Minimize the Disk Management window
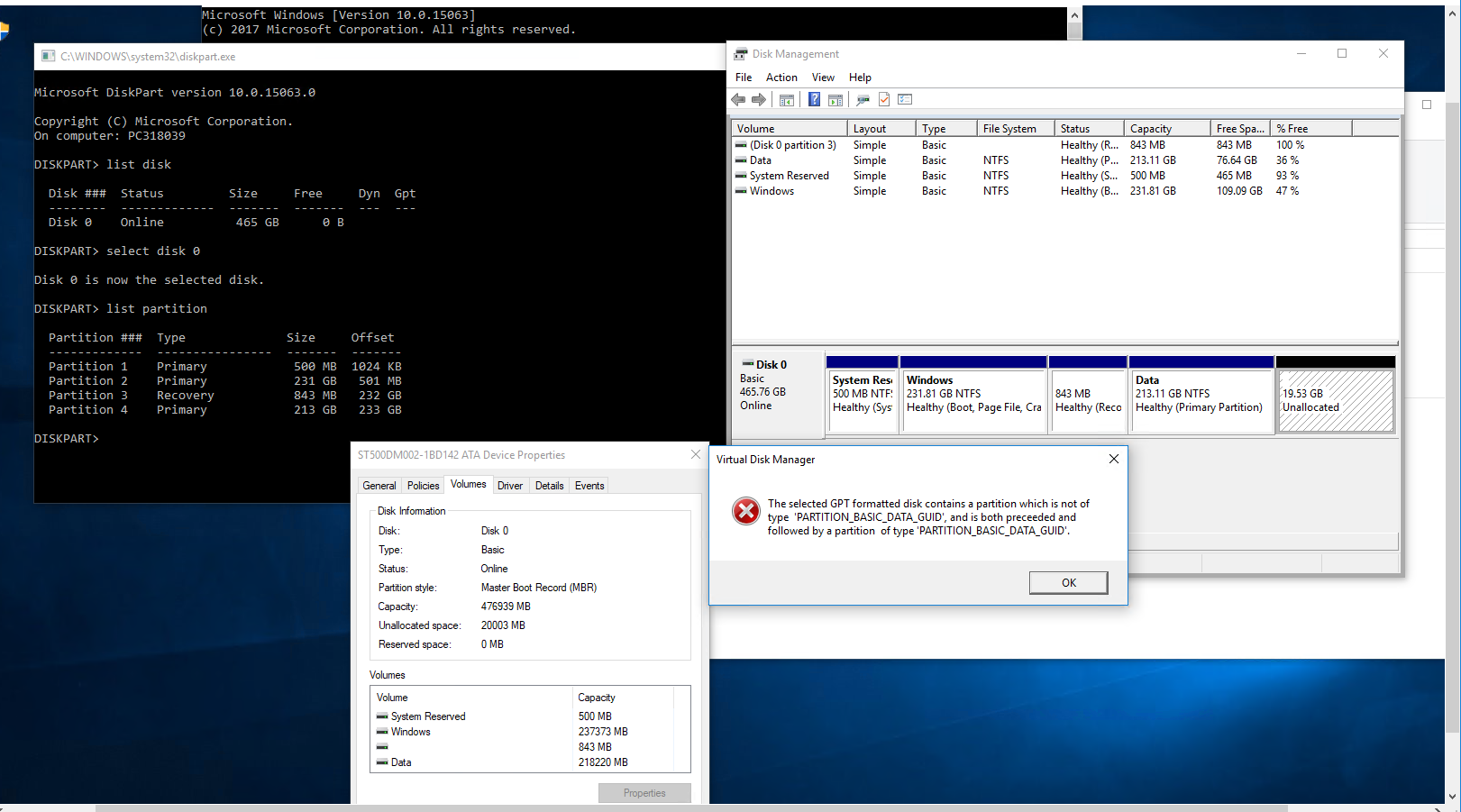This screenshot has width=1461, height=812. click(x=1301, y=53)
